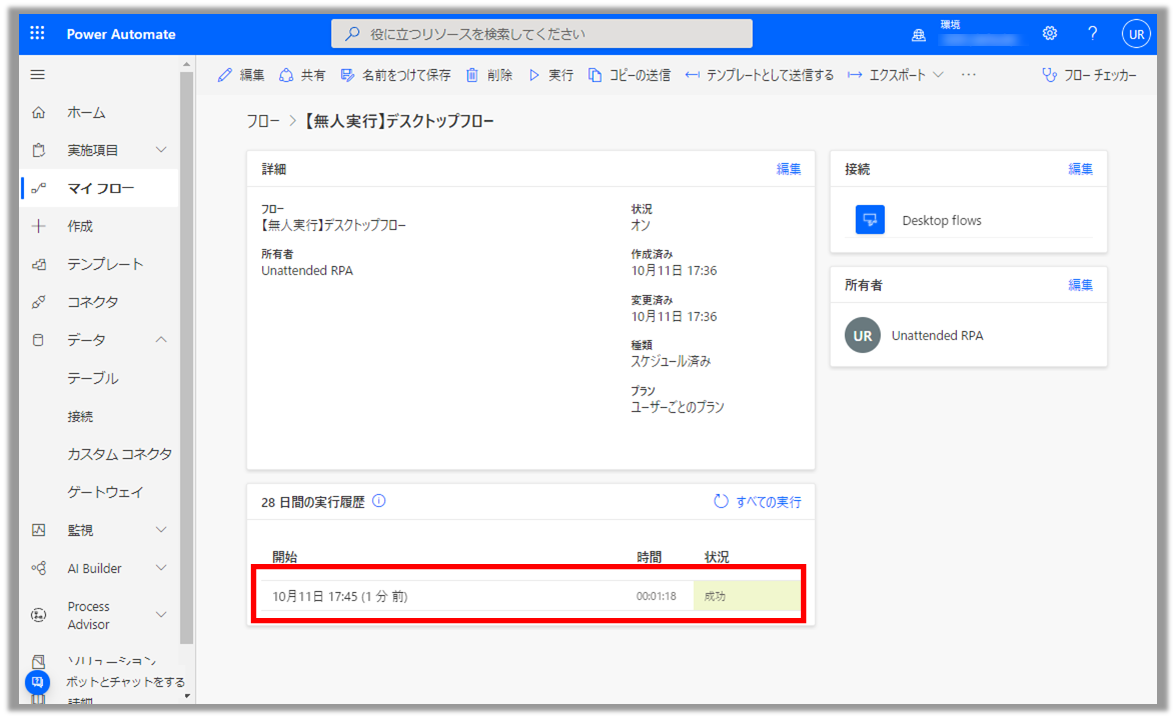Open カスタム コネクタ under データ
This screenshot has height=718, width=1176.
119,454
